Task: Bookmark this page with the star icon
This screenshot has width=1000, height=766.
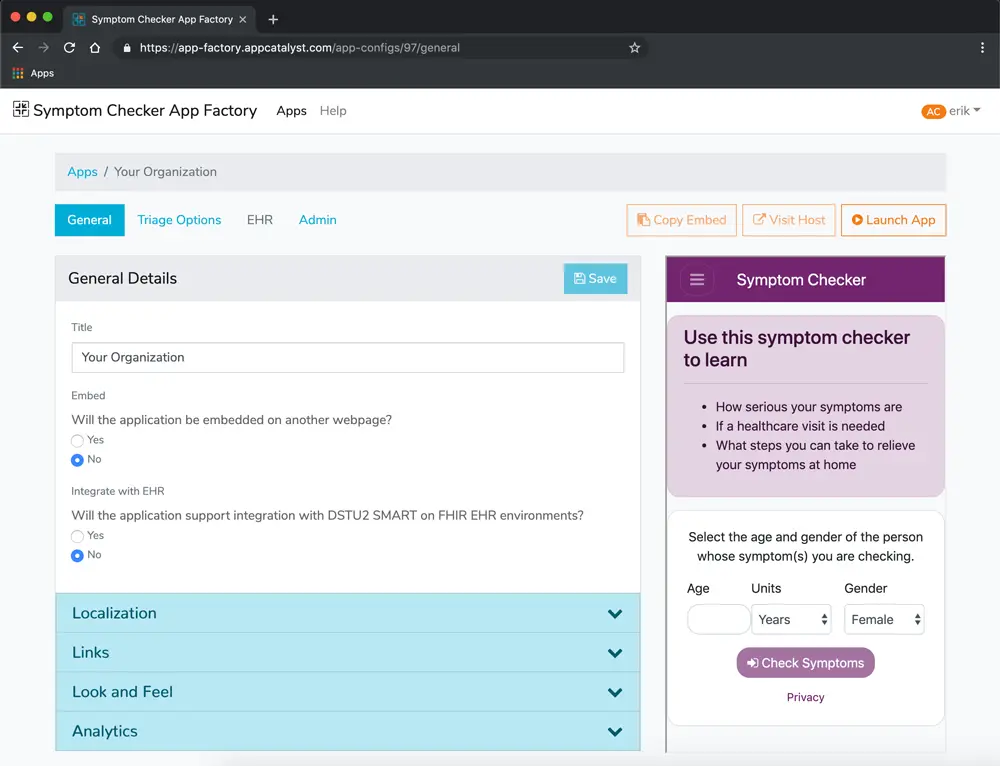Action: (x=634, y=47)
